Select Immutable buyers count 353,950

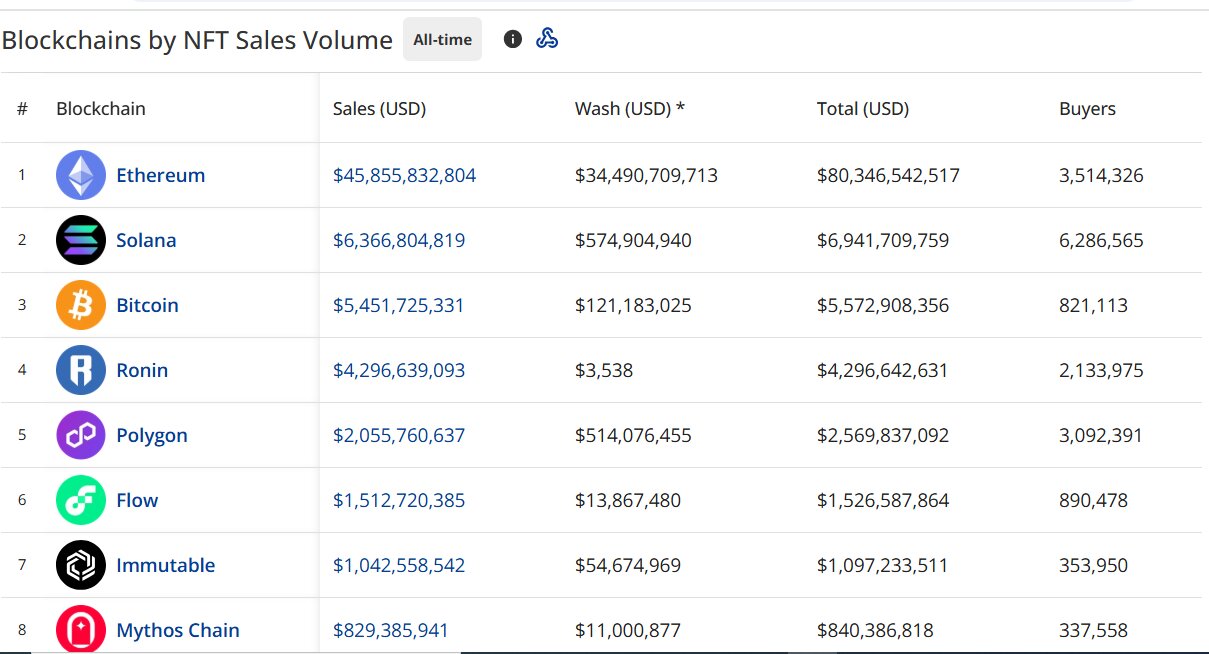pyautogui.click(x=1093, y=565)
